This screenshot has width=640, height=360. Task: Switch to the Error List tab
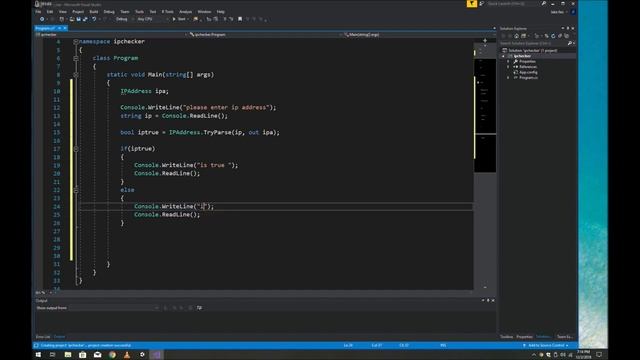tap(43, 337)
